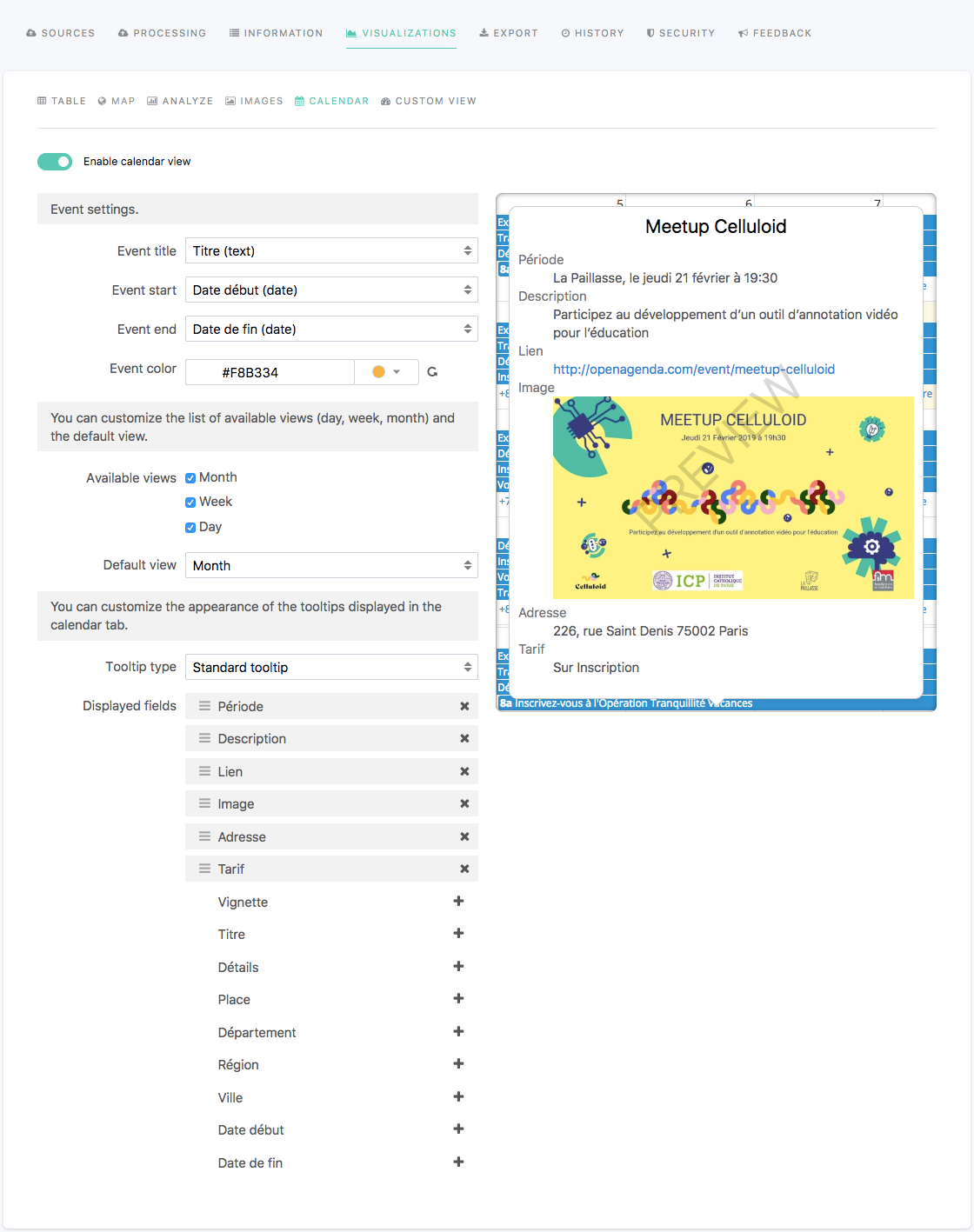This screenshot has width=974, height=1232.
Task: Click the event color hex input
Action: point(270,372)
